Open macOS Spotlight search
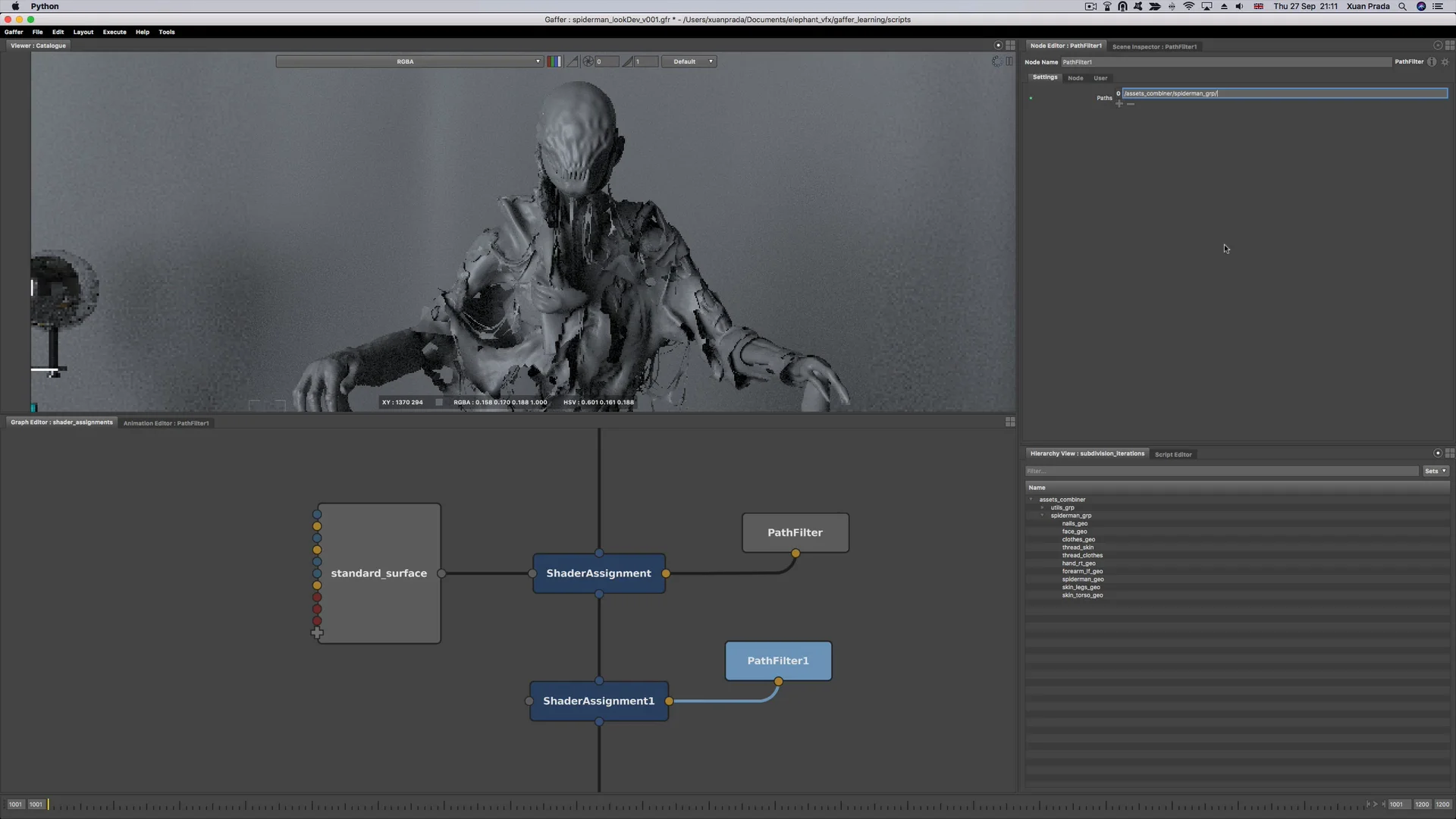The width and height of the screenshot is (1456, 819). [1402, 6]
